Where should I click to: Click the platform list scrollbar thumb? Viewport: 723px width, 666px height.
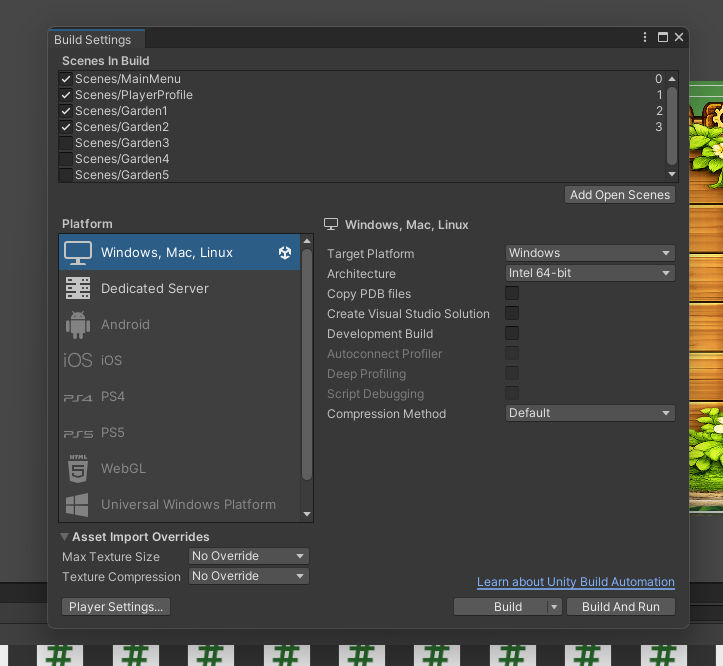[307, 364]
